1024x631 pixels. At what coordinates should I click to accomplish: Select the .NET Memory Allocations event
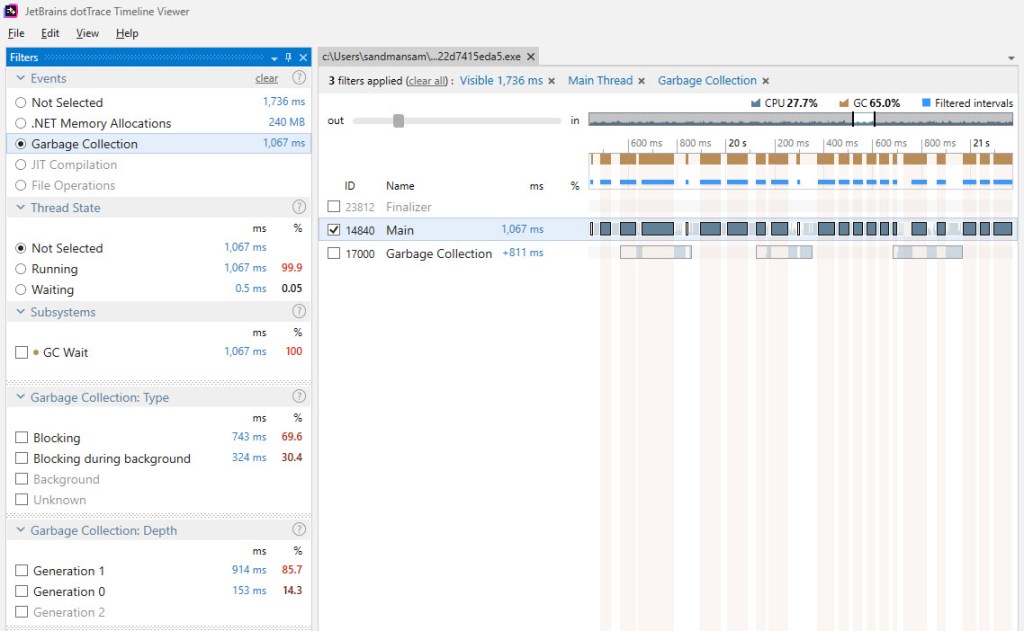coord(21,123)
